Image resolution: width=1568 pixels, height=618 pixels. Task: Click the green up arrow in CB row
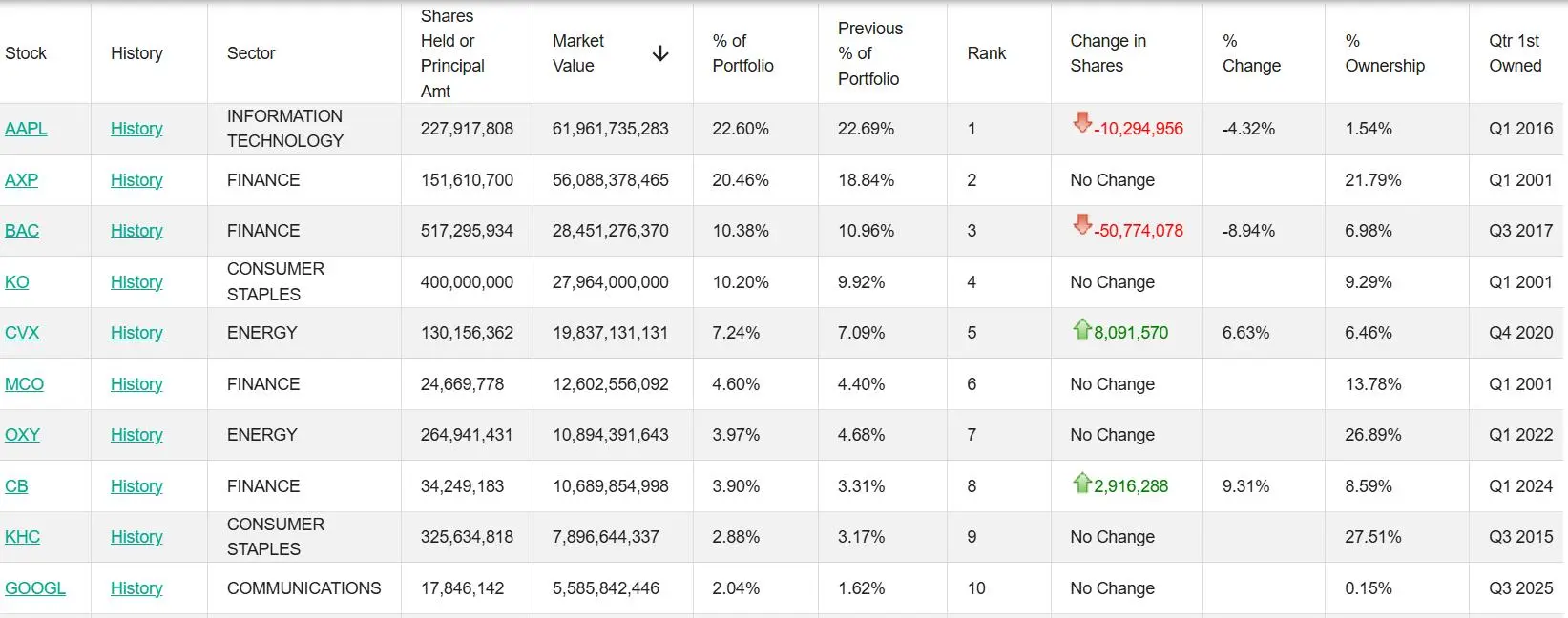[x=1081, y=483]
